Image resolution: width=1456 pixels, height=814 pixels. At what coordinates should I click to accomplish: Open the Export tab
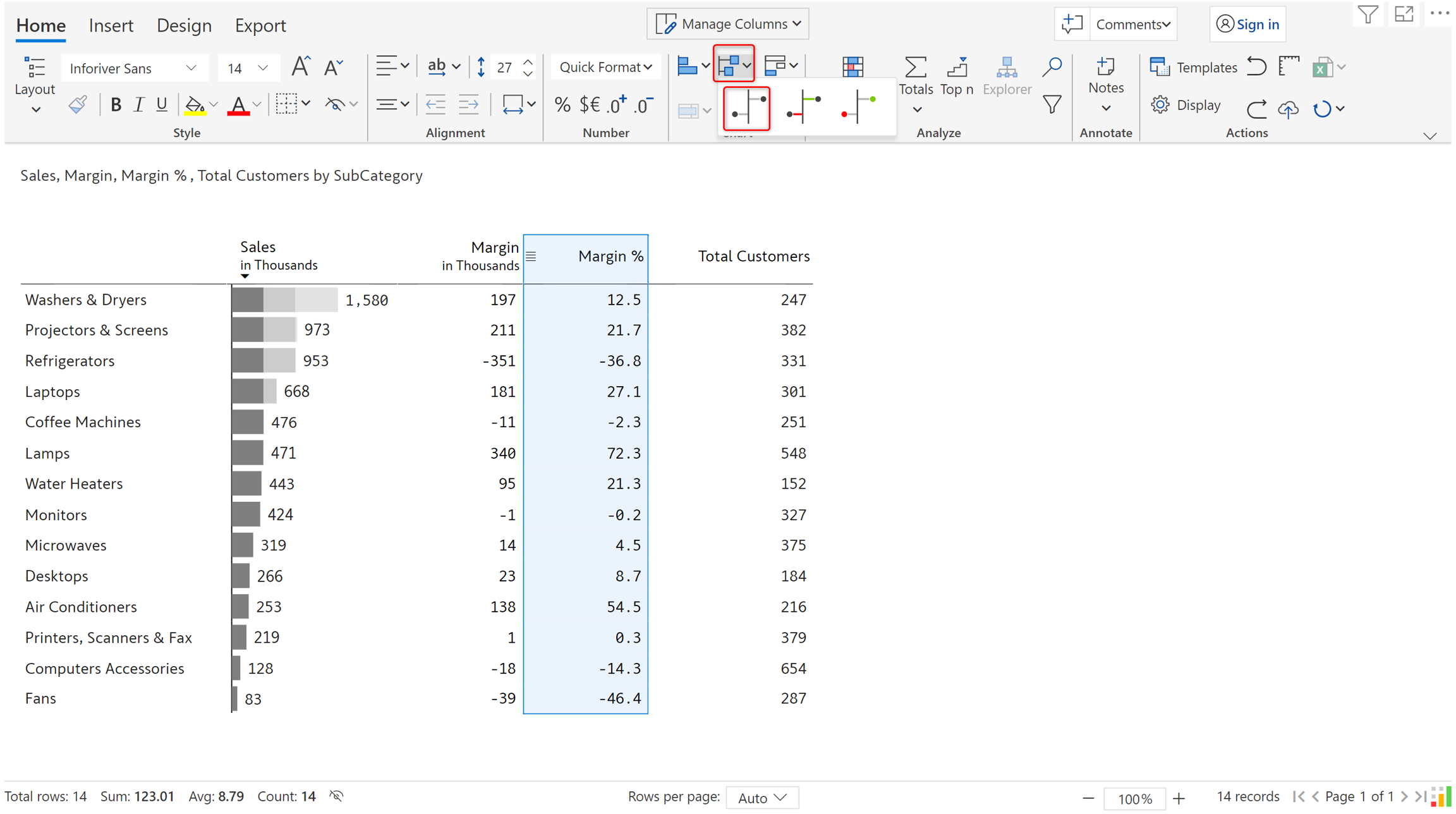pos(260,26)
